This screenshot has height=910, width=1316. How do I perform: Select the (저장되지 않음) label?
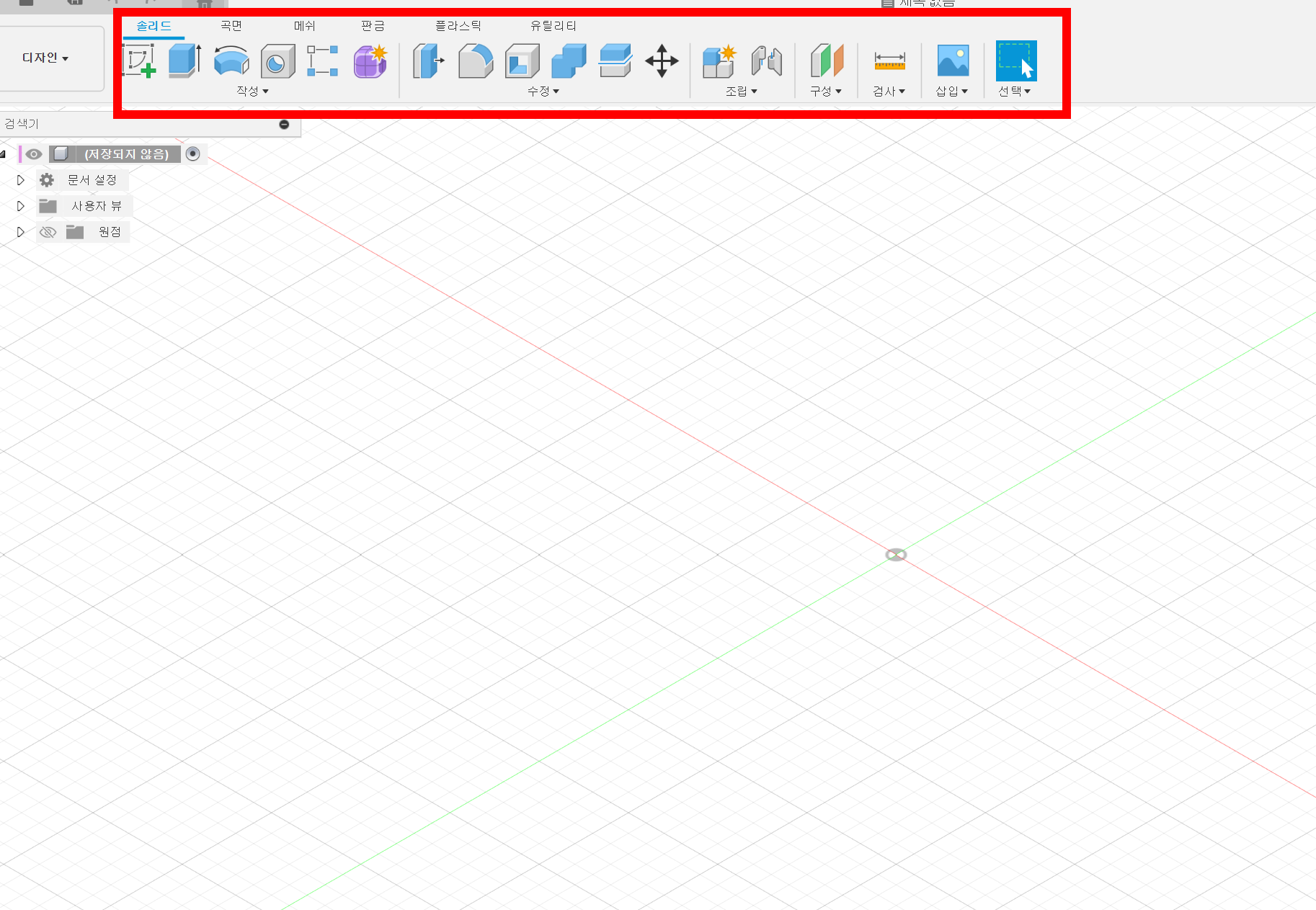coord(127,154)
